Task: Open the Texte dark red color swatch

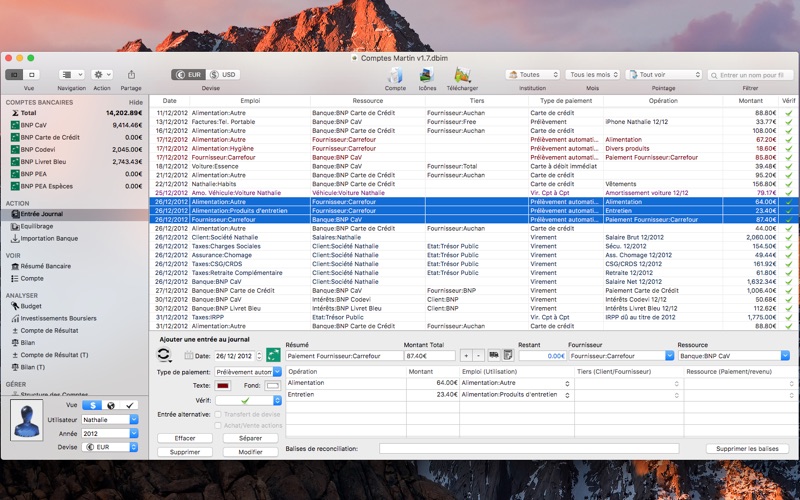Action: [x=223, y=386]
